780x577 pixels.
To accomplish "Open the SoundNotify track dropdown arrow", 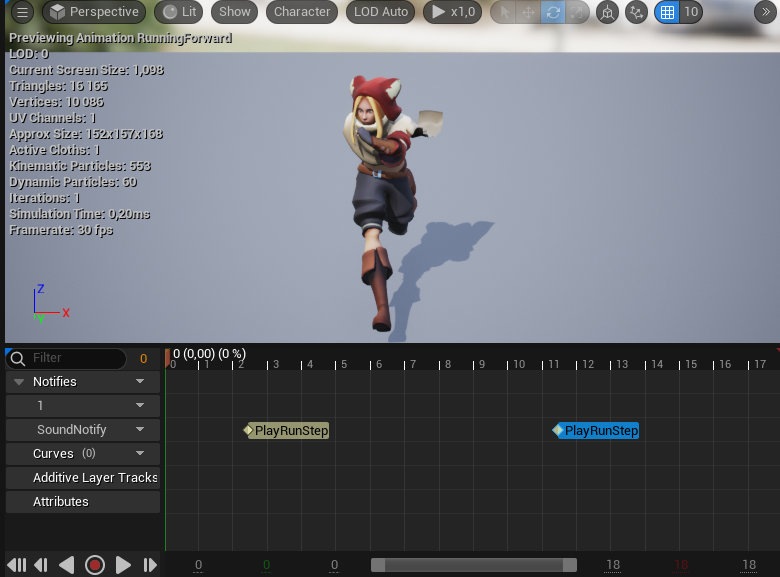I will (140, 429).
